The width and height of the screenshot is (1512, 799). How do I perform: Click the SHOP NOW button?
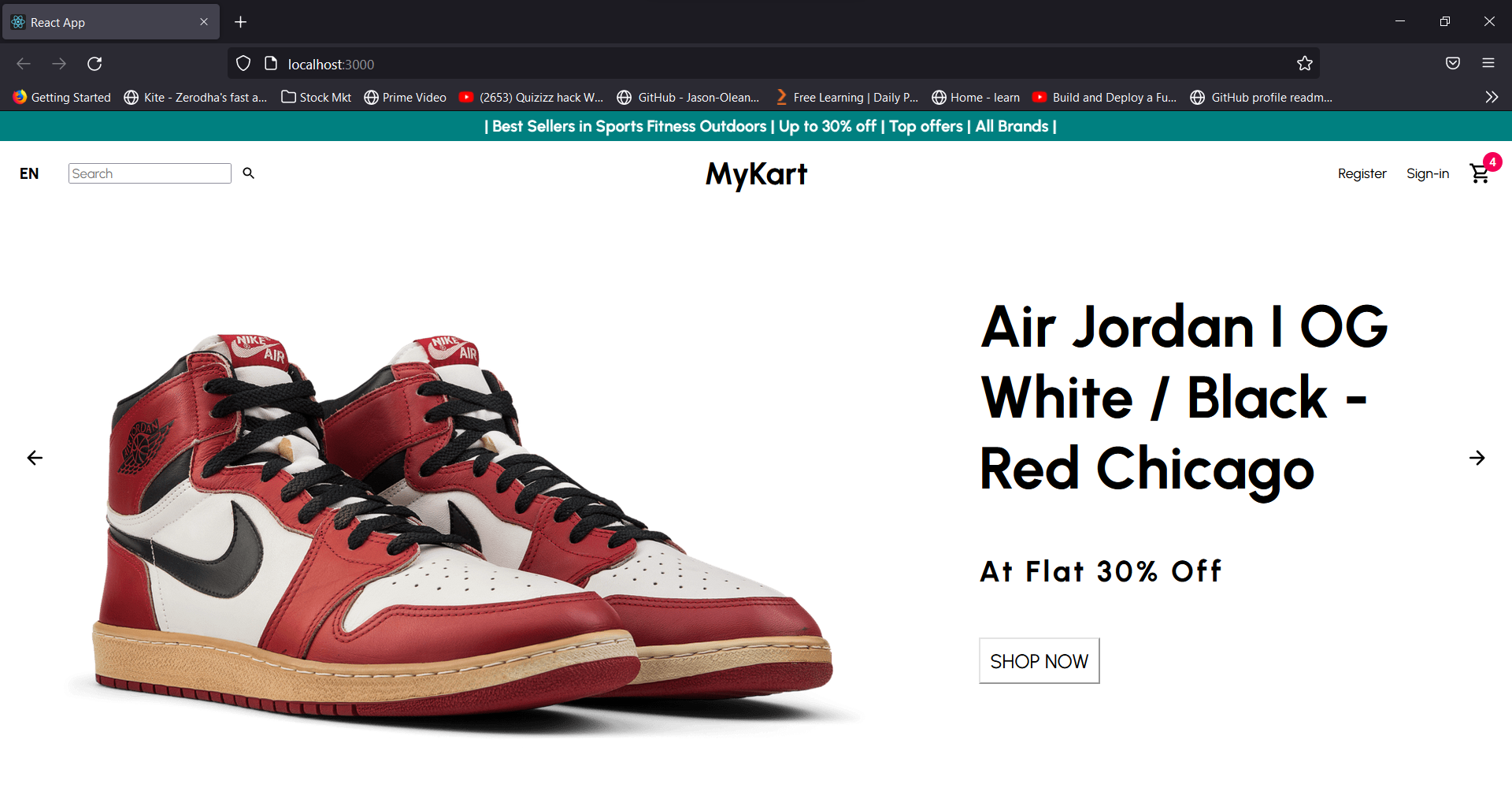point(1039,661)
